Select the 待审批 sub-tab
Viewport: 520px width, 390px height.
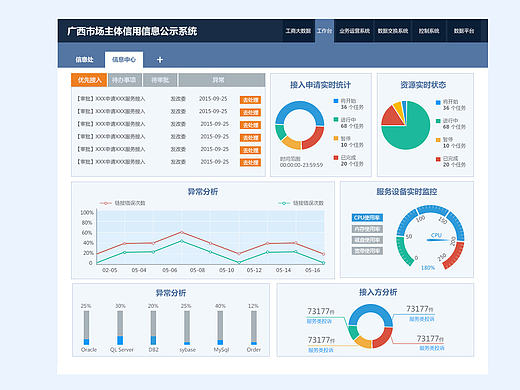coord(160,80)
